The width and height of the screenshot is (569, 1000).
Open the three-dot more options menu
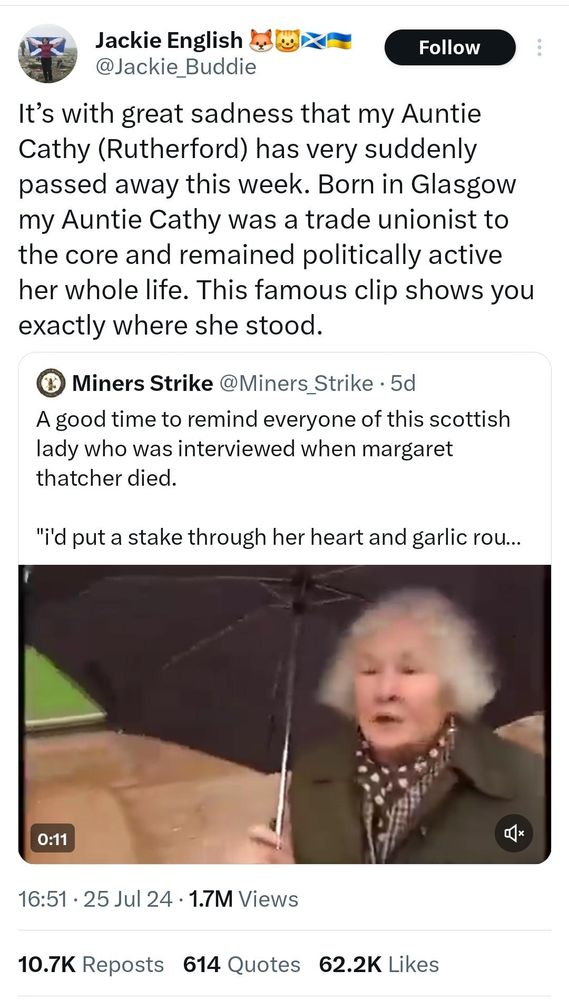(x=539, y=48)
